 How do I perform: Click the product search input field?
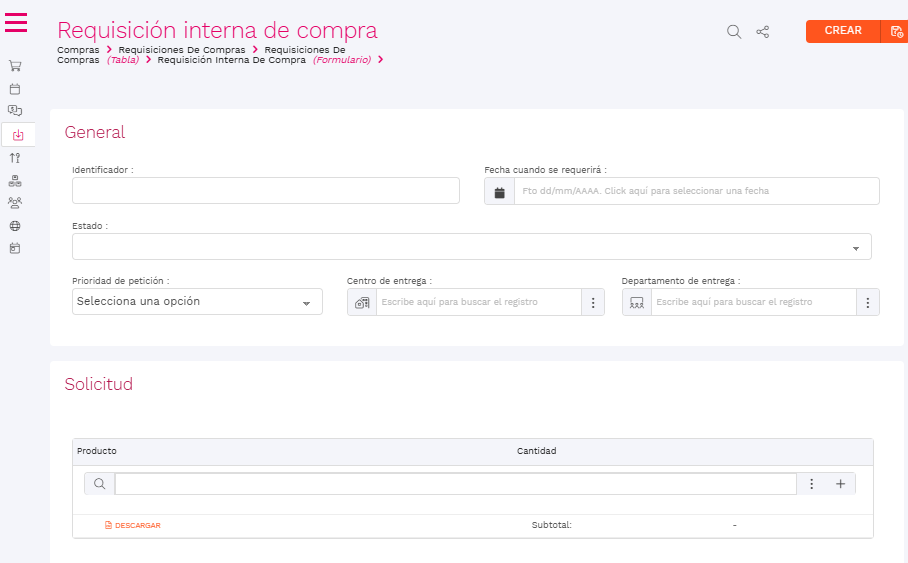click(455, 484)
